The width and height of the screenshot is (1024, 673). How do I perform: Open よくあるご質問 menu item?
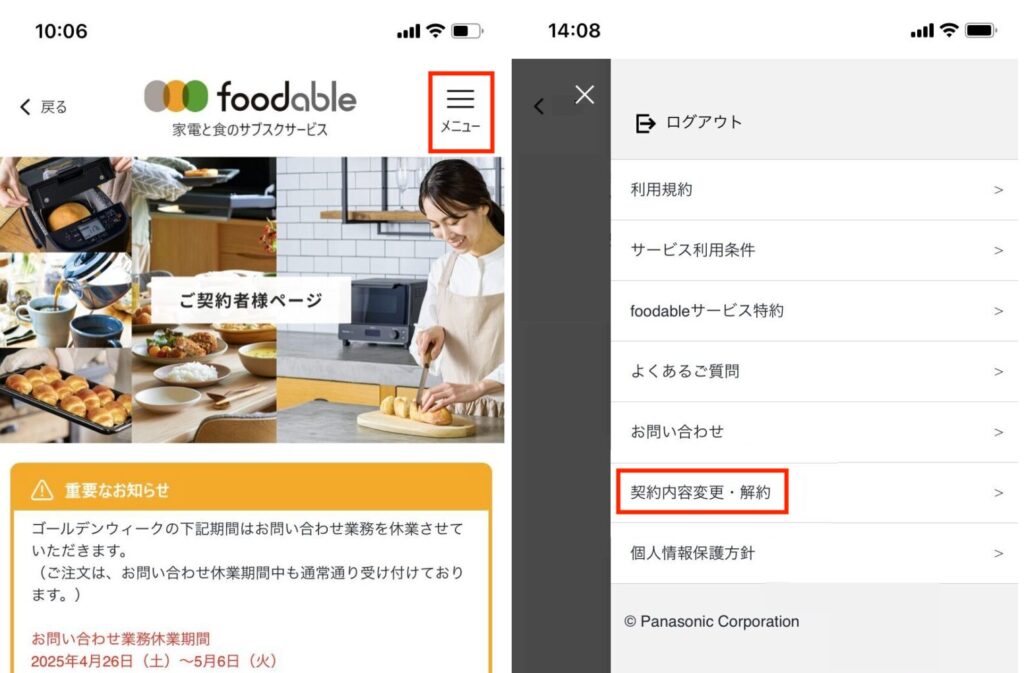coord(814,371)
